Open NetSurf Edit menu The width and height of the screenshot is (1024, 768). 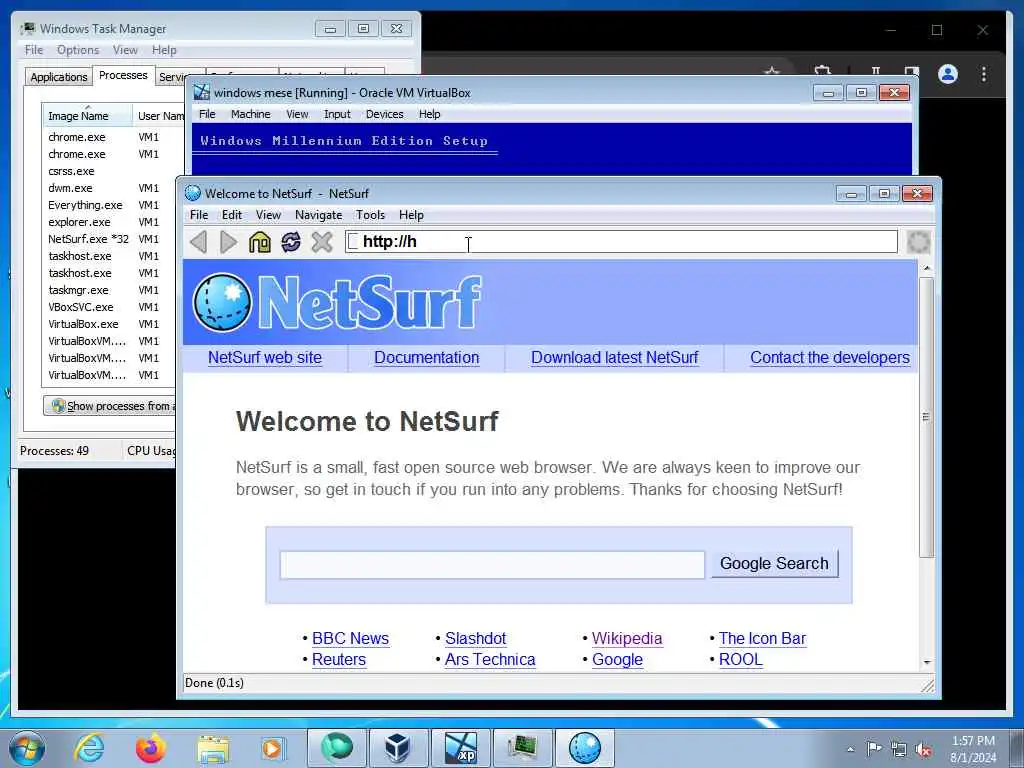(x=232, y=215)
